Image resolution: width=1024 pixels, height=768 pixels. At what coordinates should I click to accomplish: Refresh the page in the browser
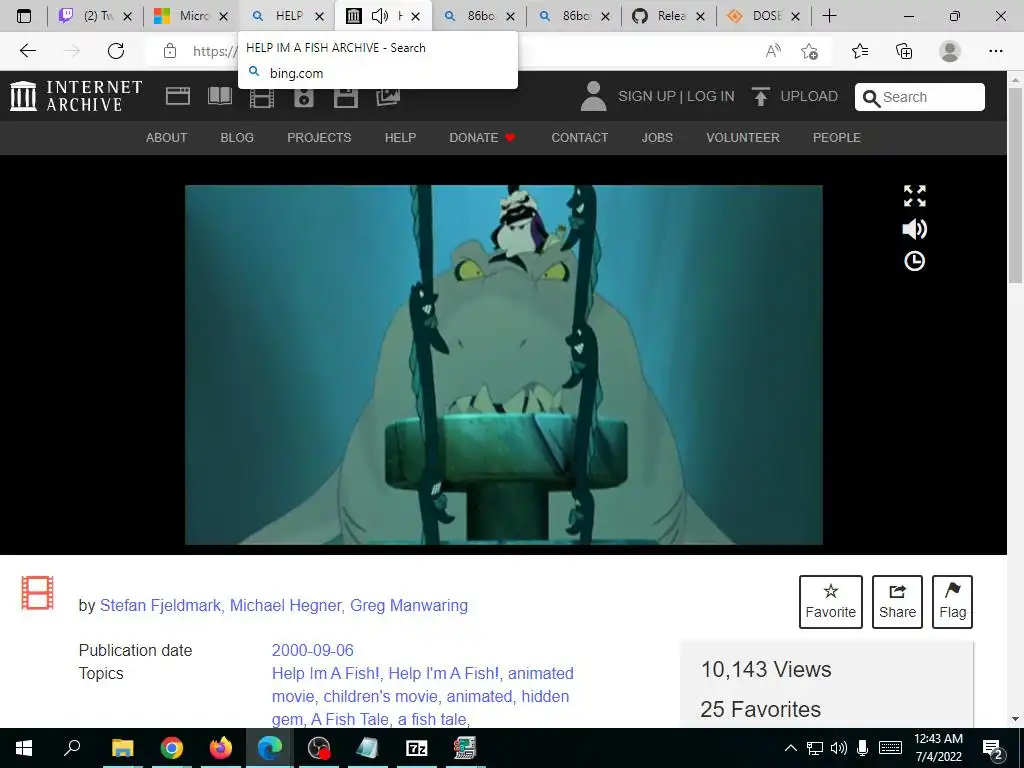[x=116, y=51]
